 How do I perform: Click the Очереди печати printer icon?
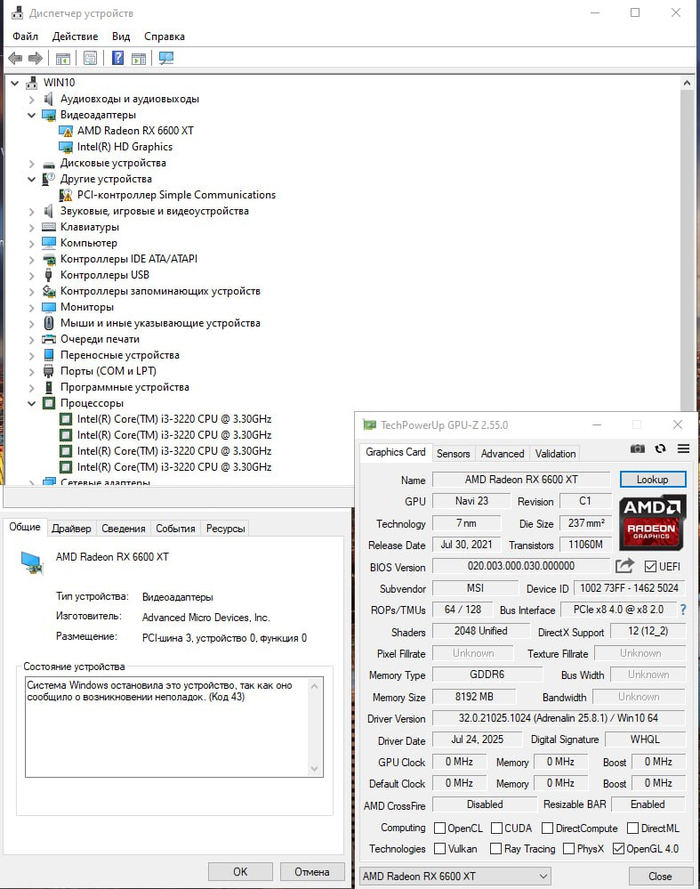[x=49, y=339]
